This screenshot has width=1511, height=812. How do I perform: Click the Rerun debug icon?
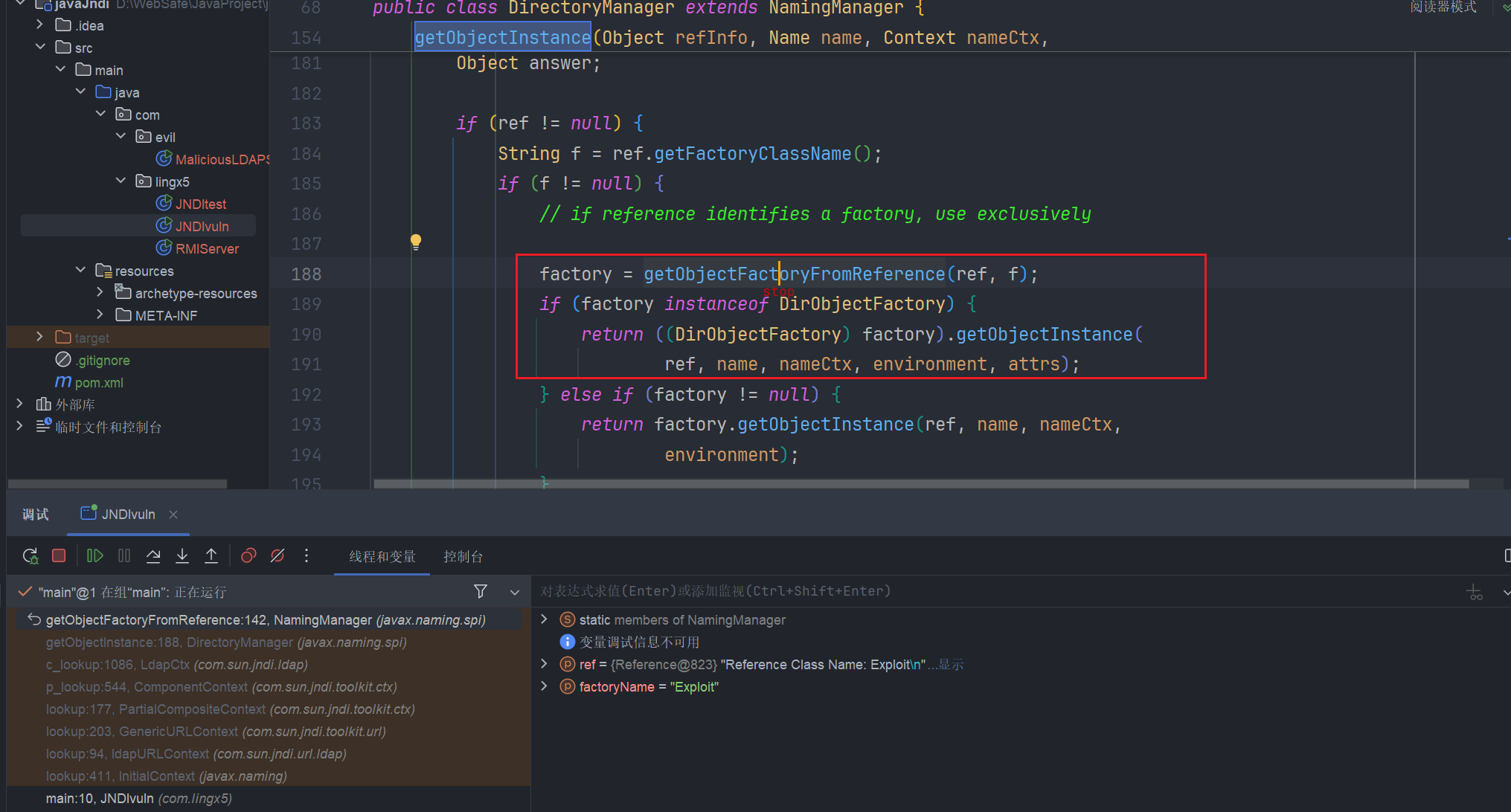31,556
